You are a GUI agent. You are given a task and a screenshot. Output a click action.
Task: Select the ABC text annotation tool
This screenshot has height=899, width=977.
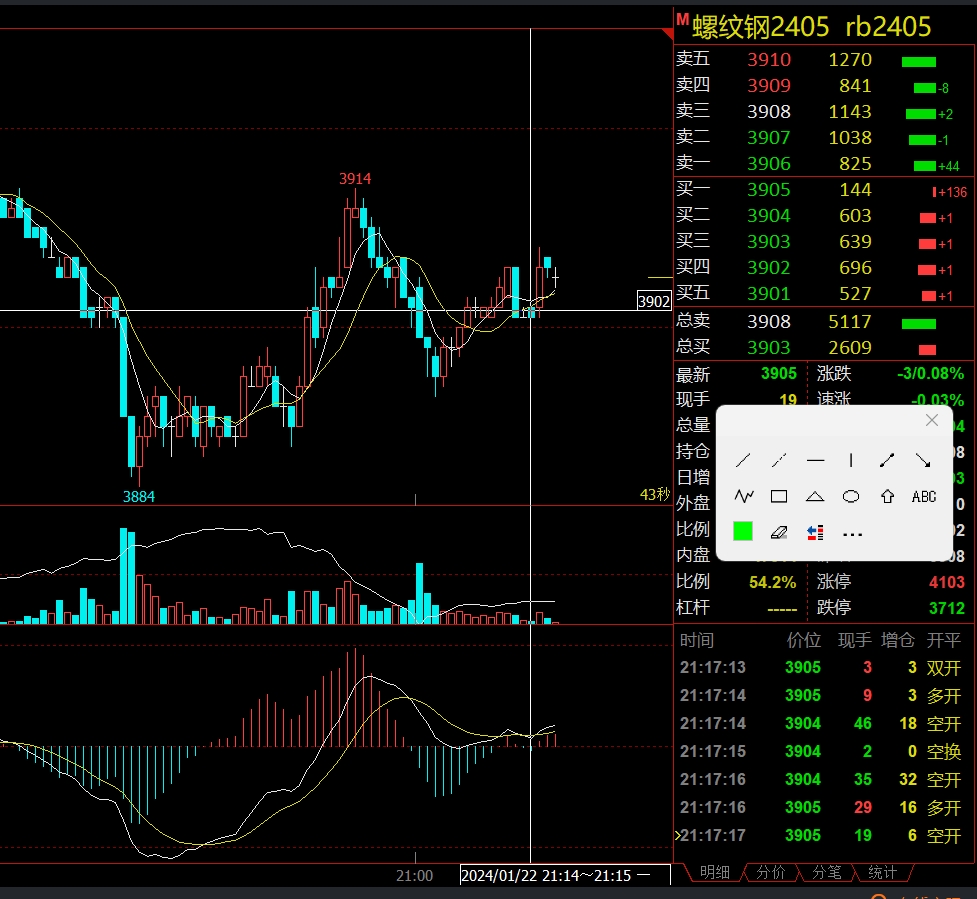tap(924, 497)
